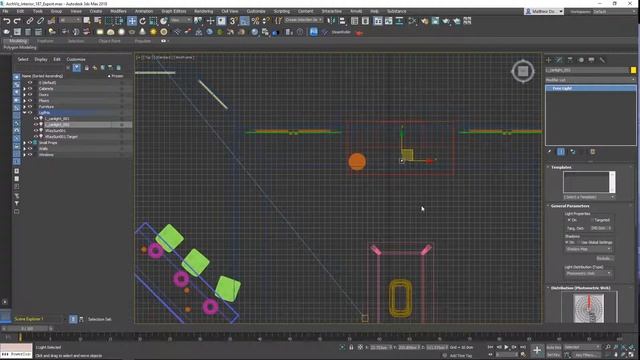640x360 pixels.
Task: Click the Configure Modifier Sets icon
Action: [x=593, y=152]
